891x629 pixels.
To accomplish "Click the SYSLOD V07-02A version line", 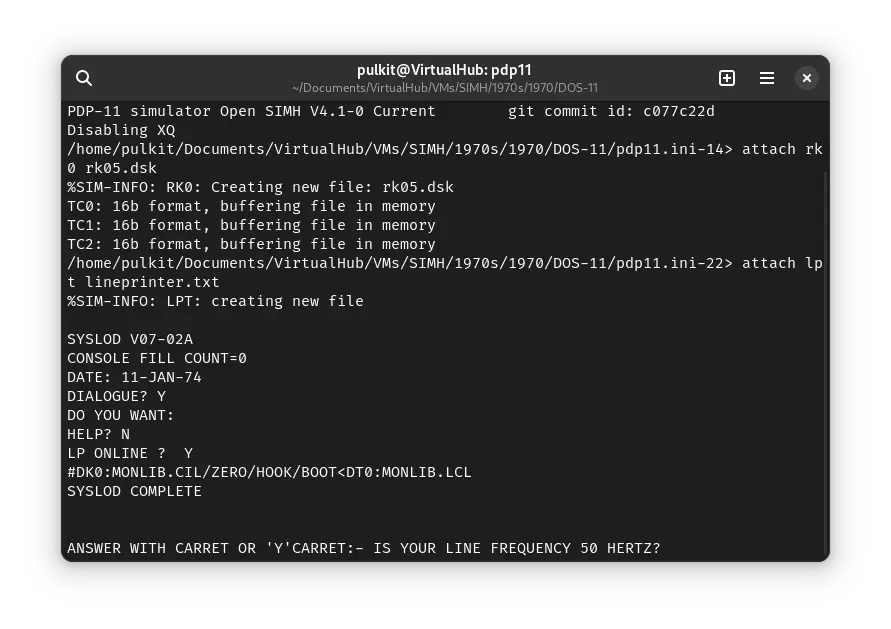I will (130, 339).
